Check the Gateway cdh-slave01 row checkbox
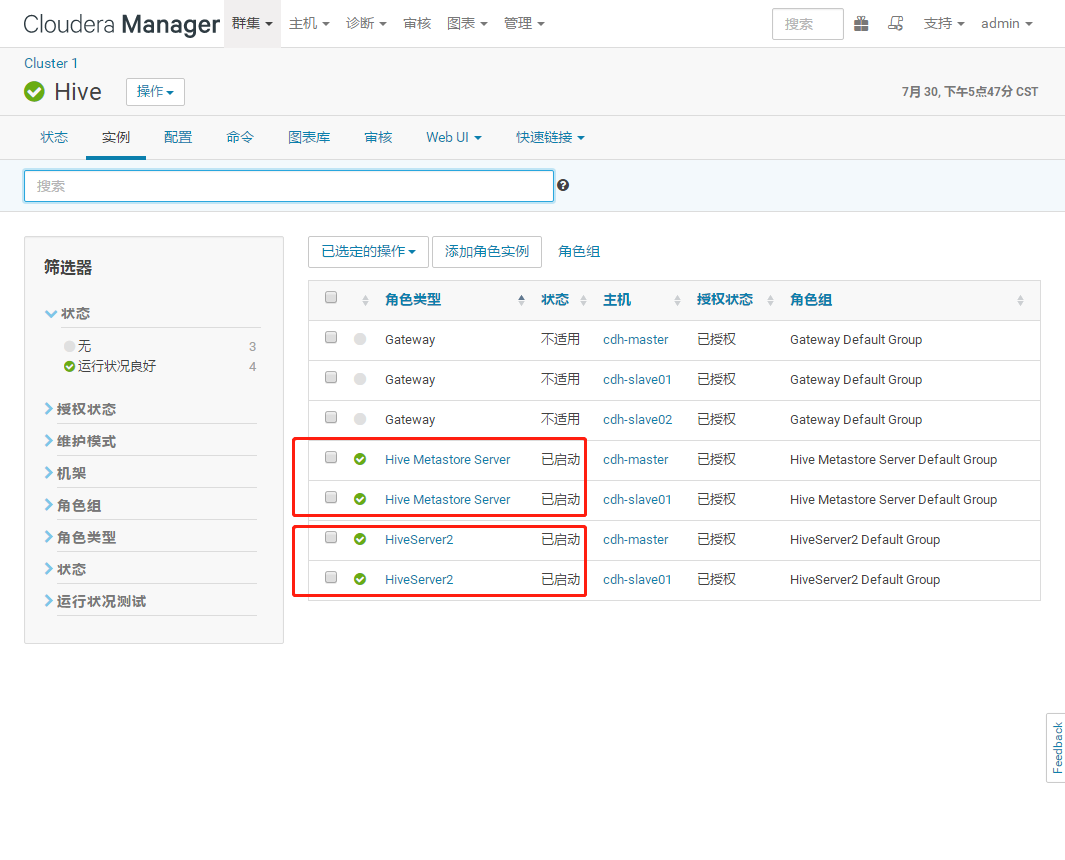 331,378
